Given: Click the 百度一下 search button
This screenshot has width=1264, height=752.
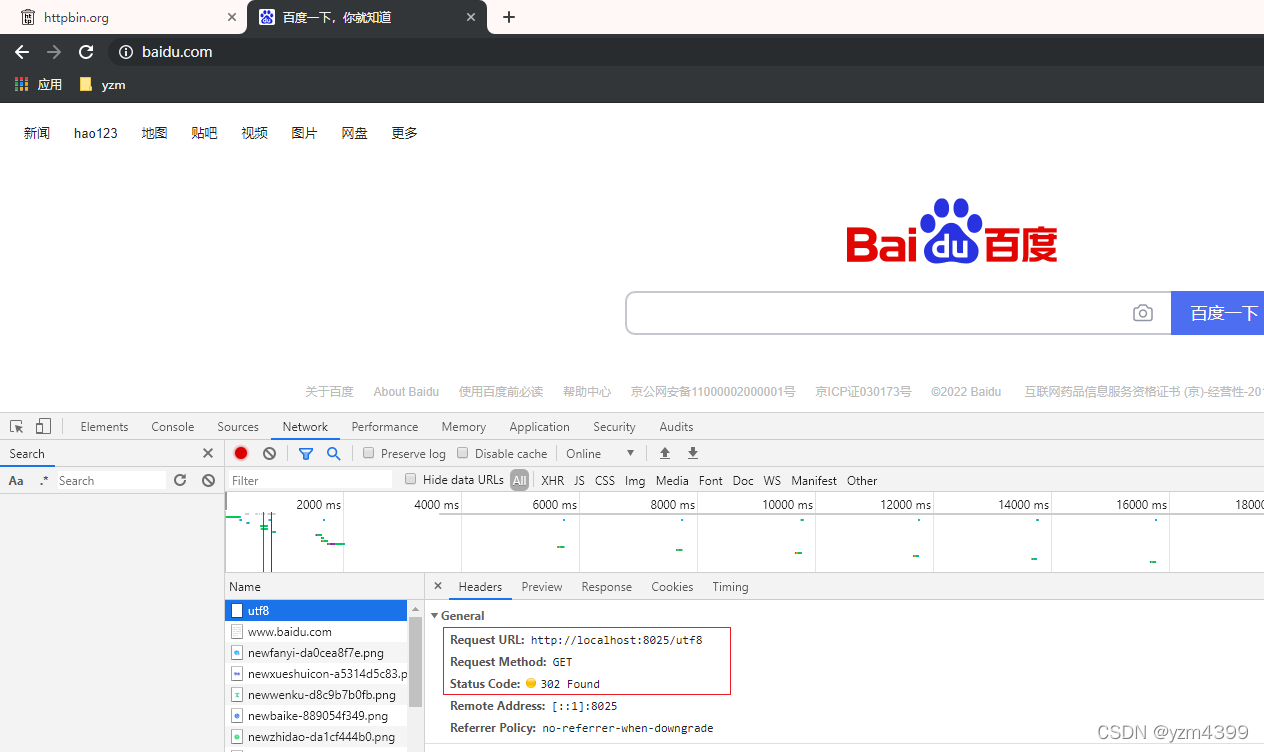Looking at the screenshot, I should (x=1217, y=313).
